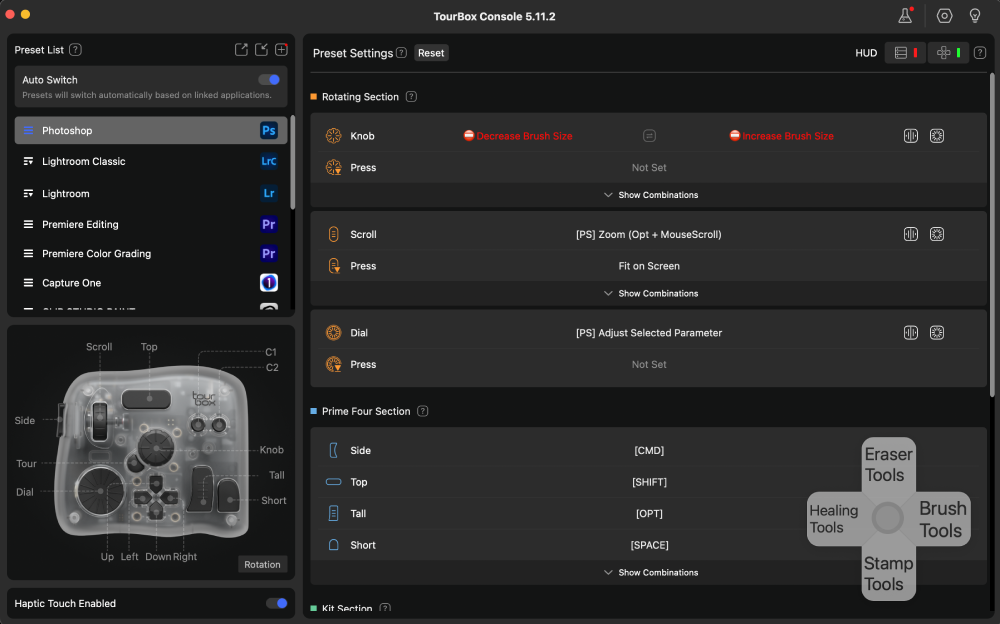Toggle the HUD list view button
The image size is (1000, 624).
[x=906, y=53]
